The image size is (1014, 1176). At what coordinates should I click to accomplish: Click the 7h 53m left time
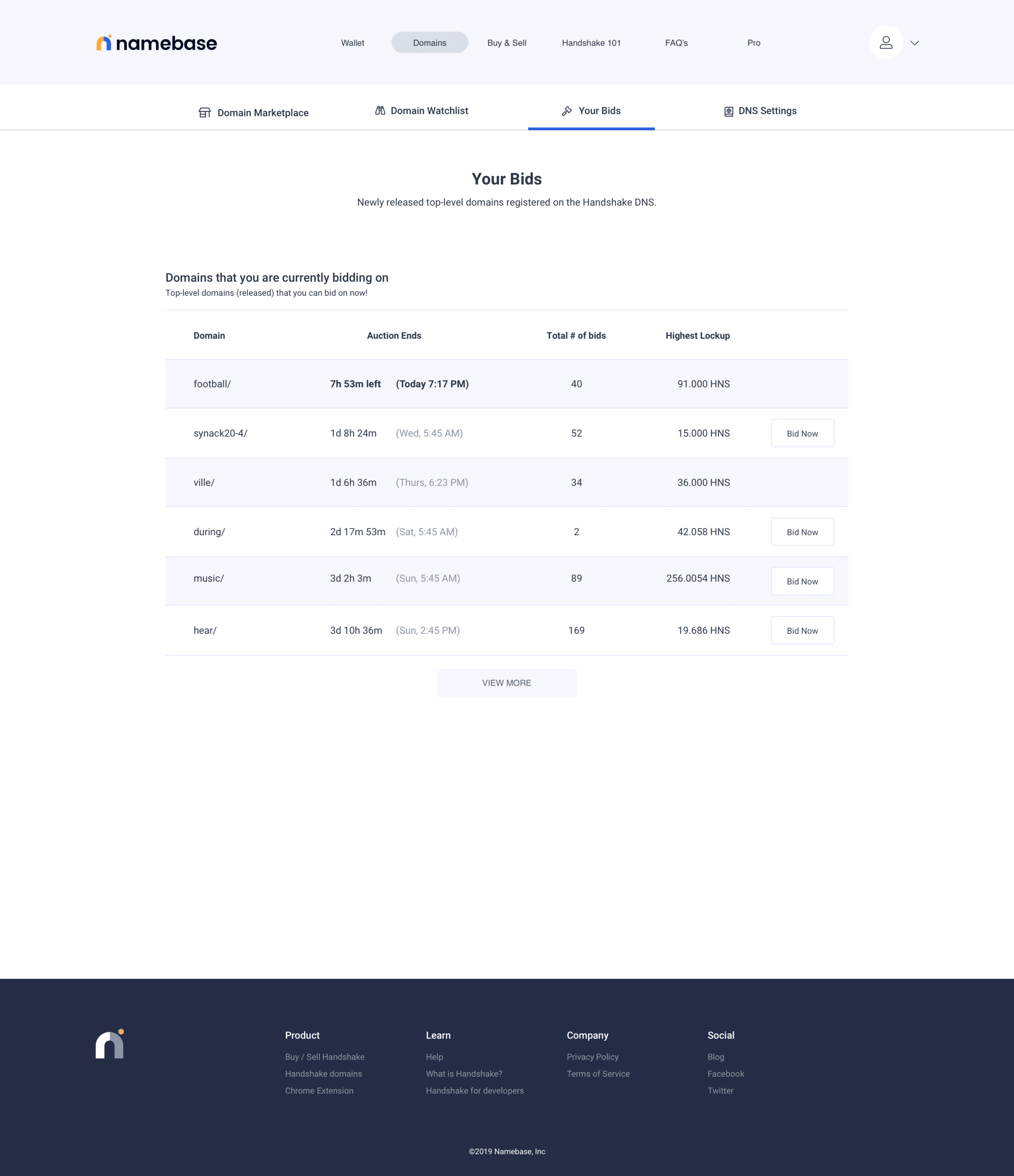355,384
